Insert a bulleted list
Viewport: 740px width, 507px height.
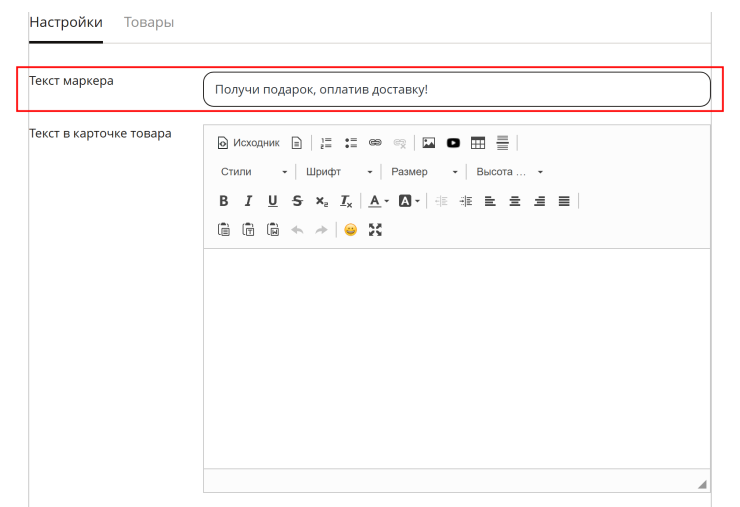pos(351,143)
